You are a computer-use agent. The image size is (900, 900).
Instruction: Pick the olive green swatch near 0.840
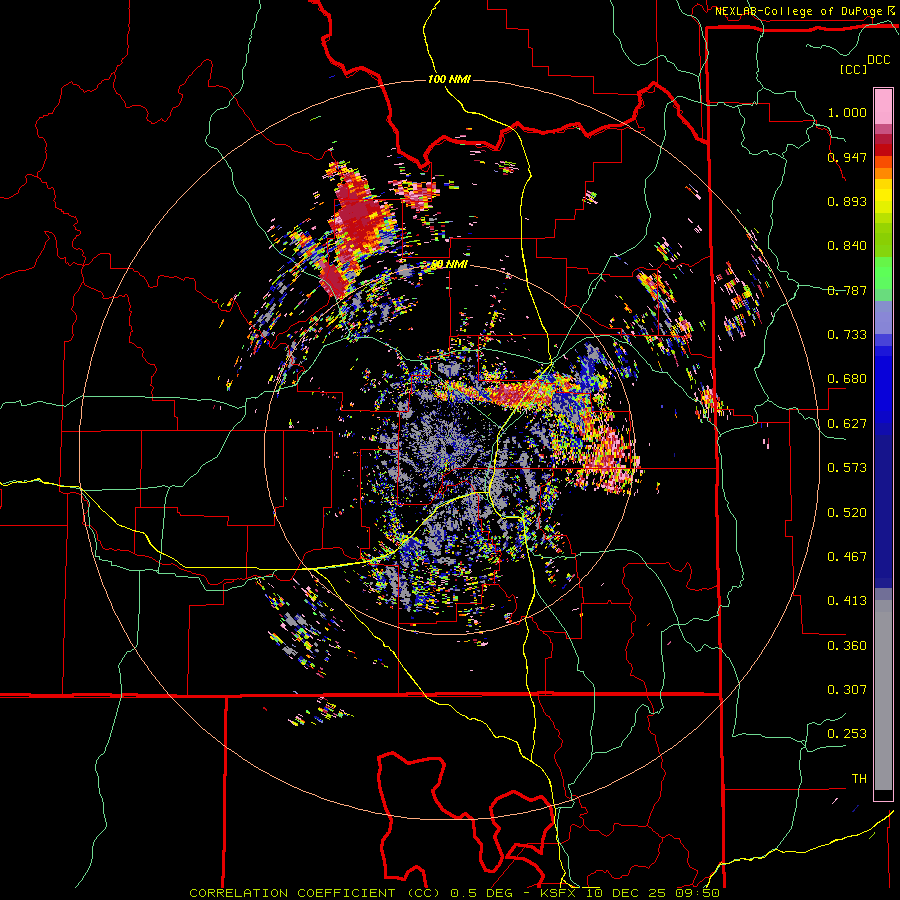(883, 240)
